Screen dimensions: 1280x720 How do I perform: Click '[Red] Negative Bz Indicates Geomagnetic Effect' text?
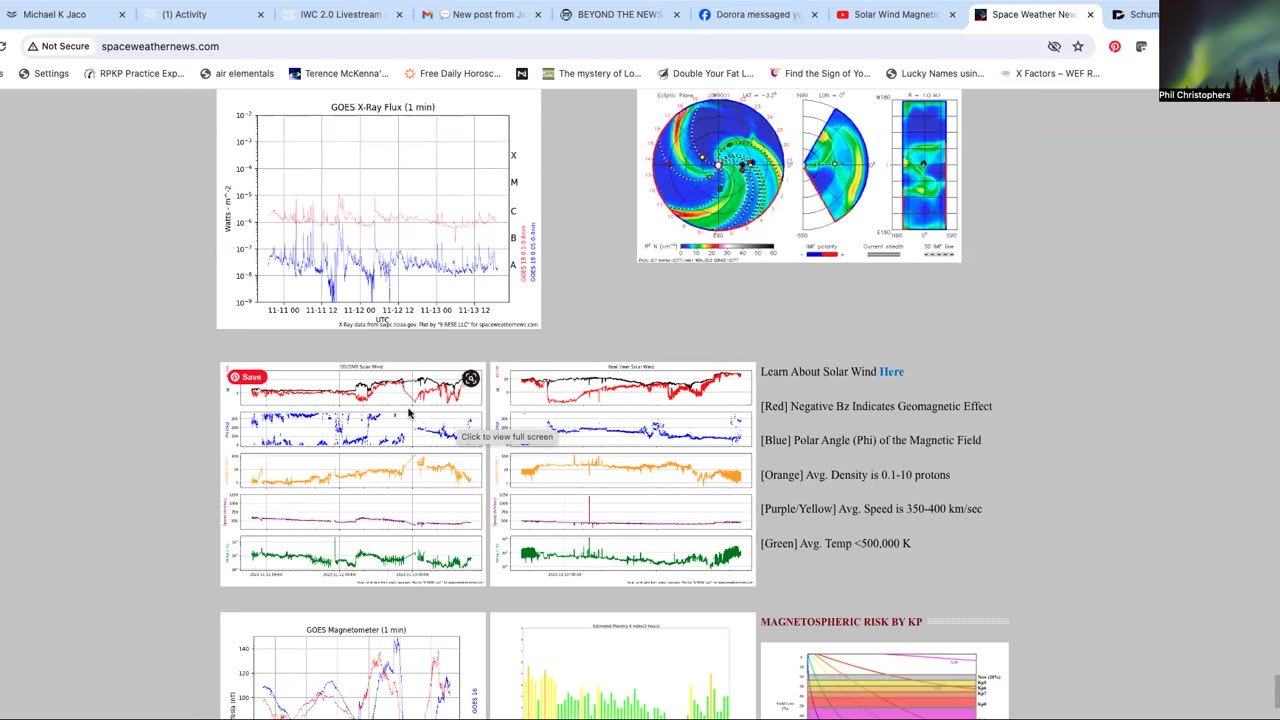(876, 406)
